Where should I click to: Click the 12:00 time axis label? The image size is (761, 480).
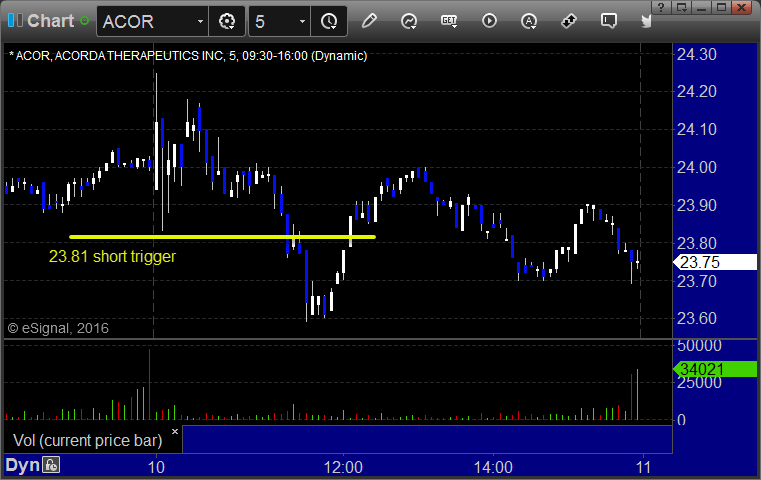point(343,467)
